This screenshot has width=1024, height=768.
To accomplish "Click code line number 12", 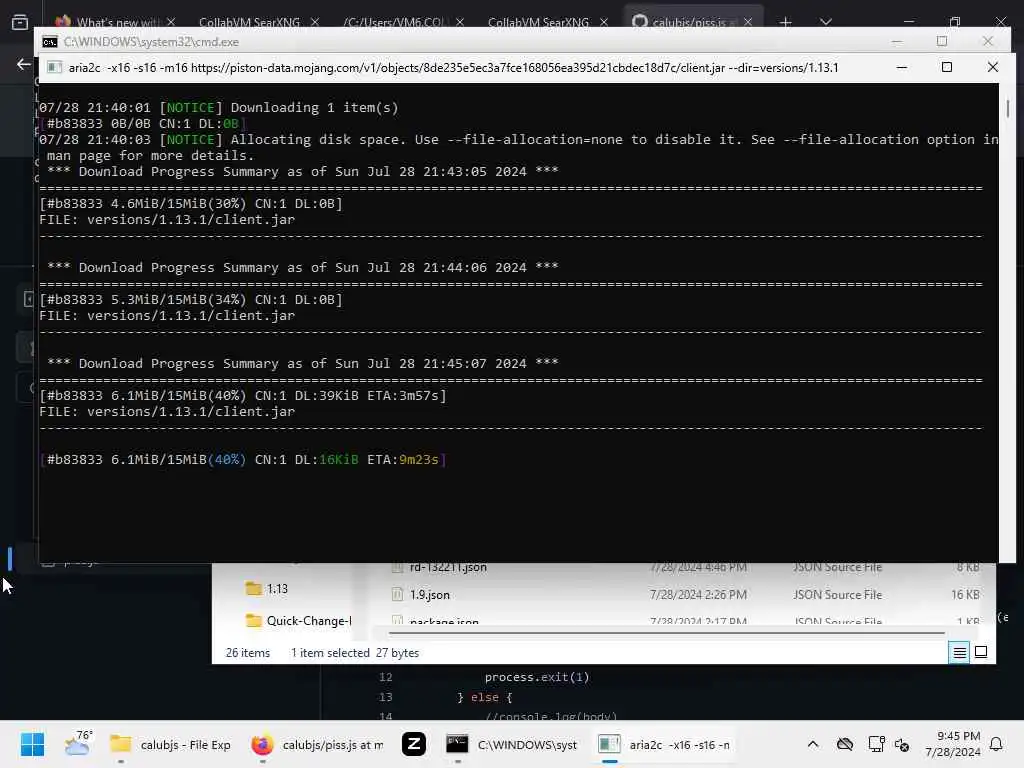I will point(385,677).
